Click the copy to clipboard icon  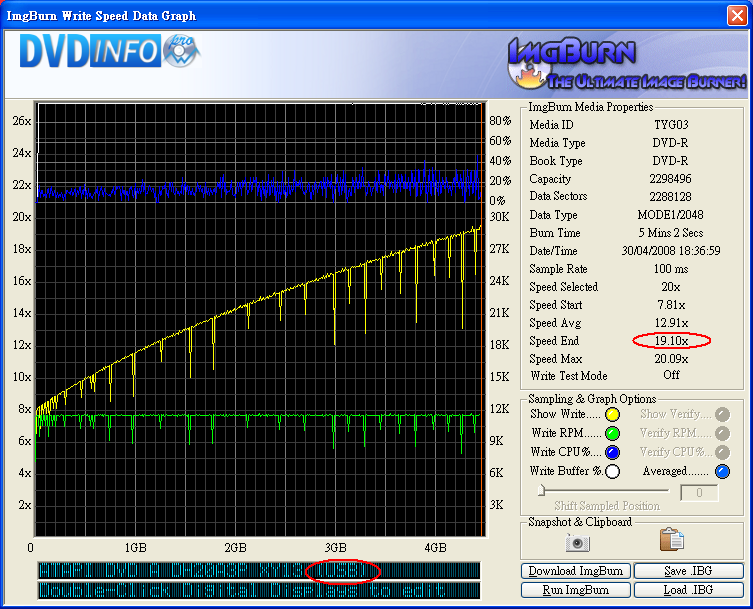[672, 540]
